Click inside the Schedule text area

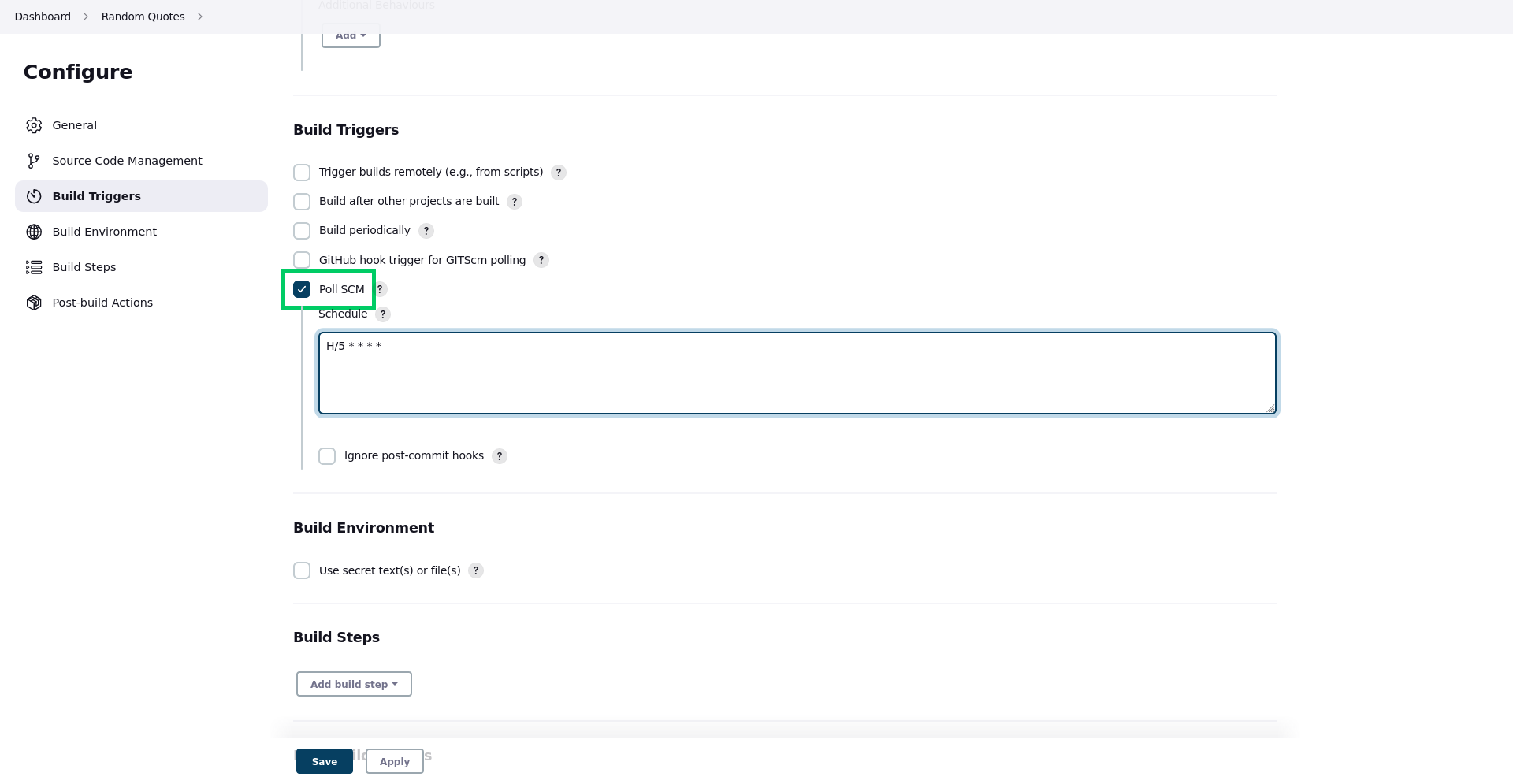[x=797, y=373]
